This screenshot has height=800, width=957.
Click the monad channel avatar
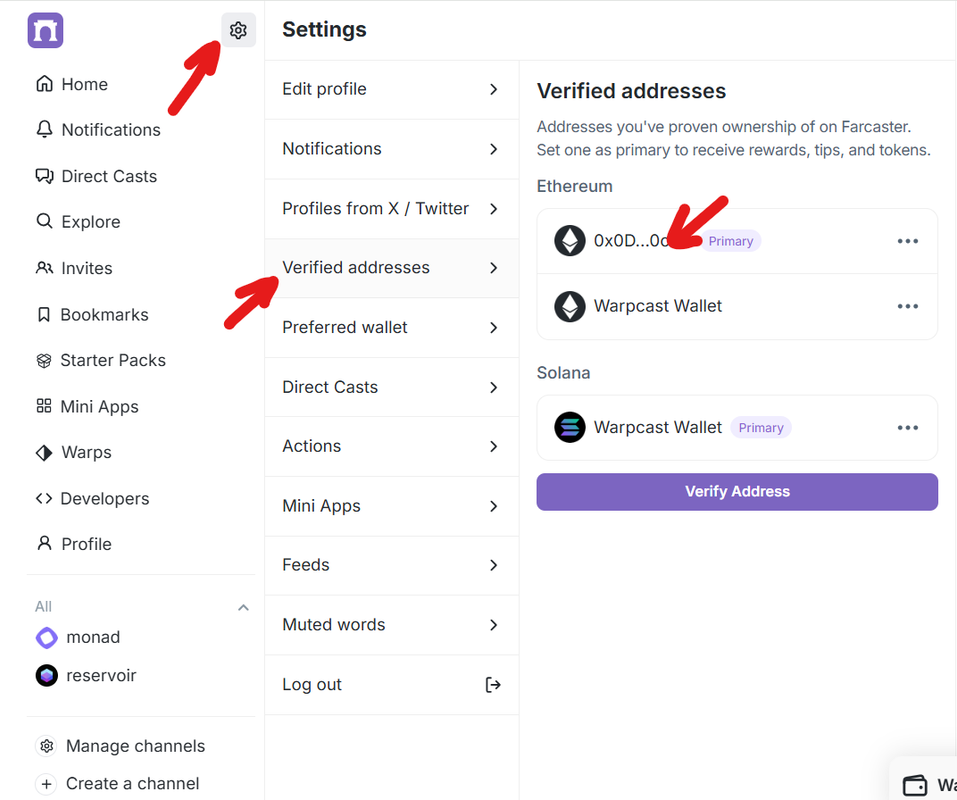click(46, 637)
